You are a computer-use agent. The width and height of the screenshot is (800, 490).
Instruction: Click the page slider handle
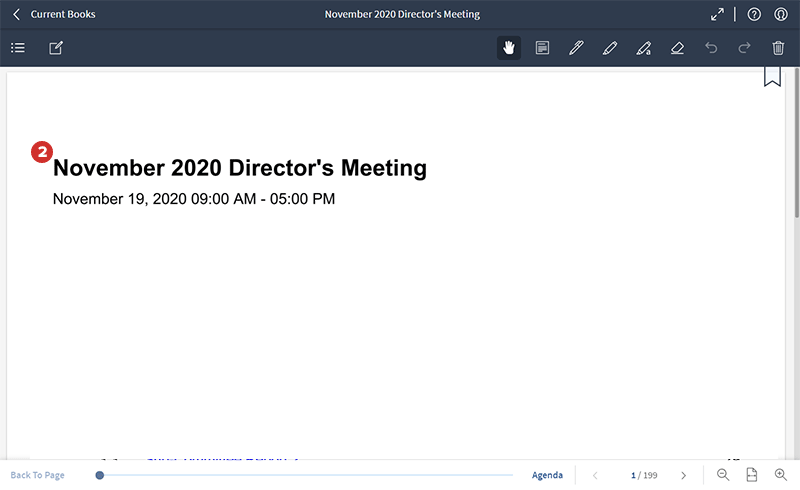coord(100,475)
